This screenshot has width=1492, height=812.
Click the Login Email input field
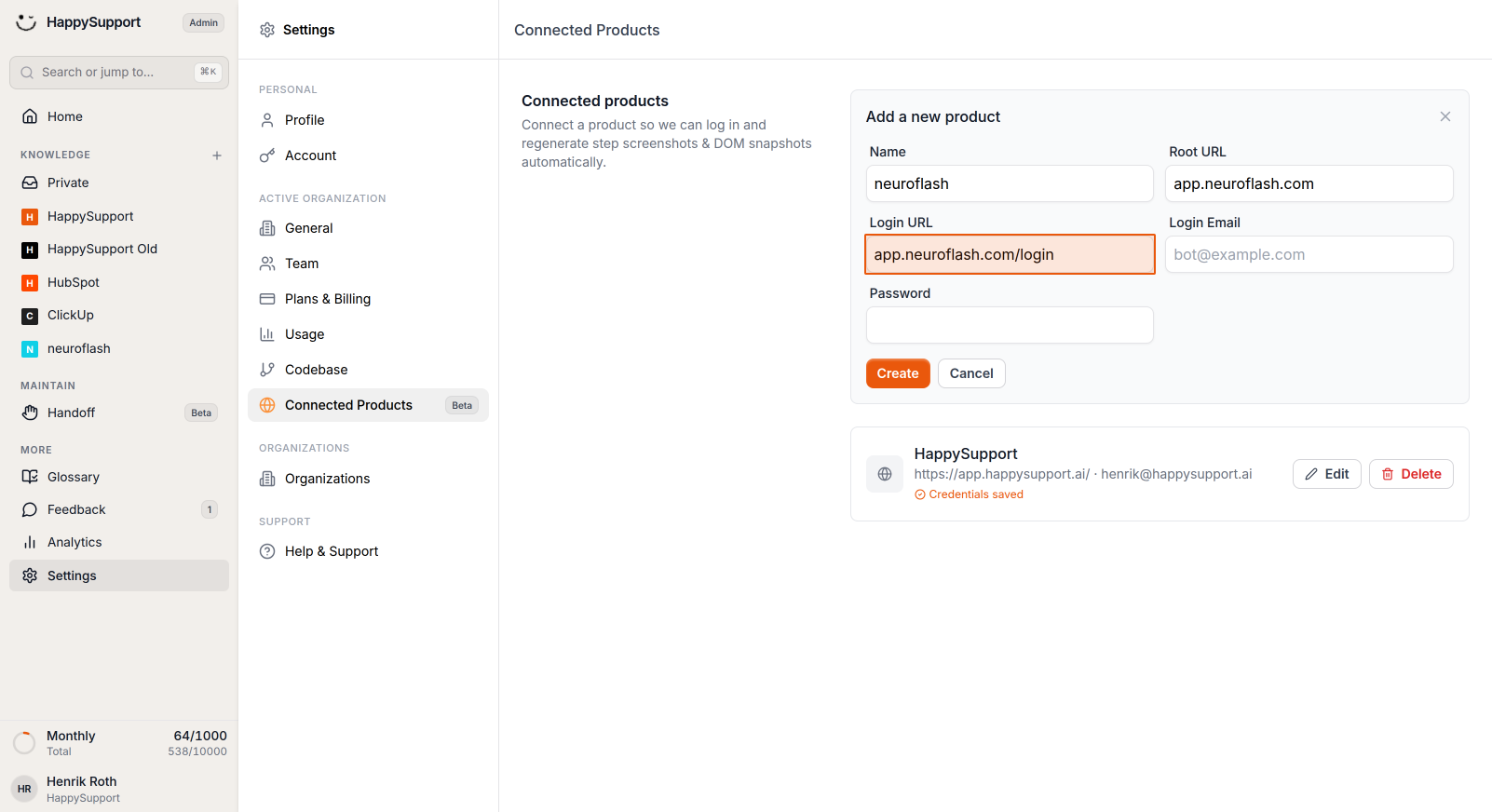(x=1309, y=254)
